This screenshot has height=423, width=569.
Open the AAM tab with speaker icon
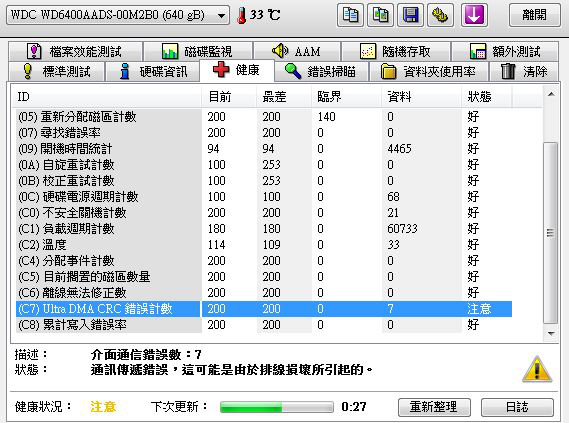(297, 52)
